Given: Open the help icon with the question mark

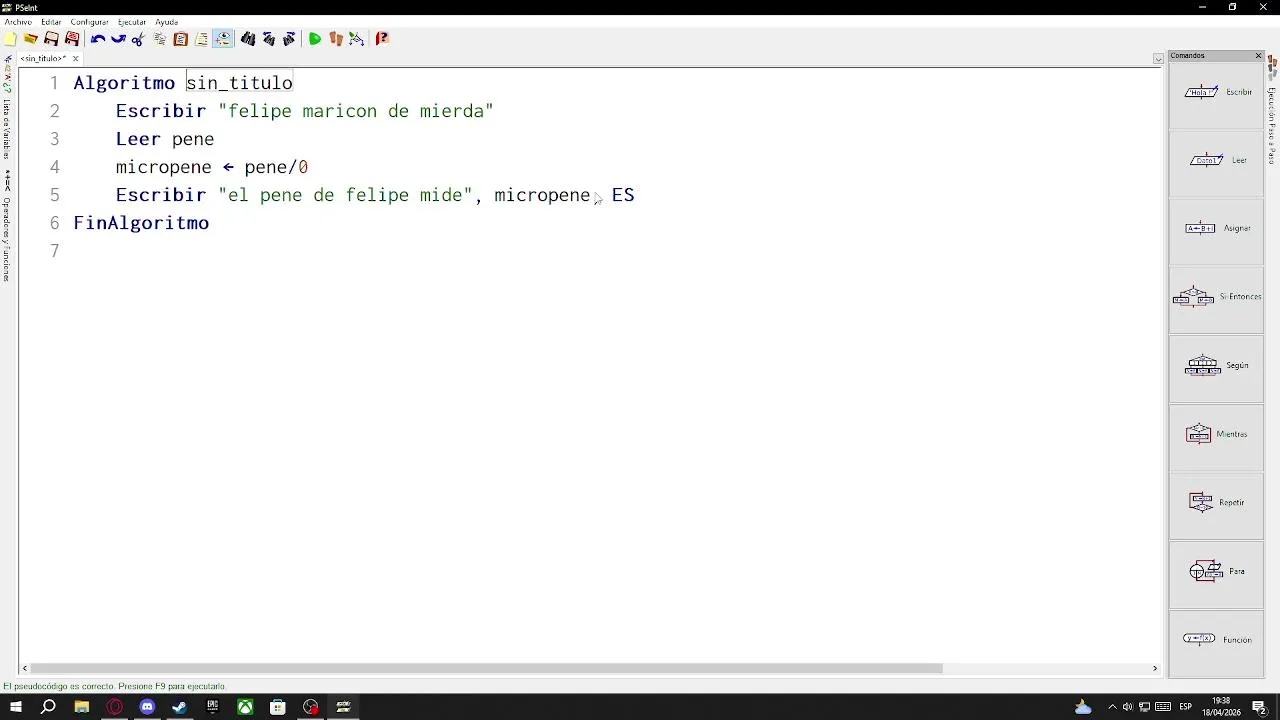Looking at the screenshot, I should point(382,39).
